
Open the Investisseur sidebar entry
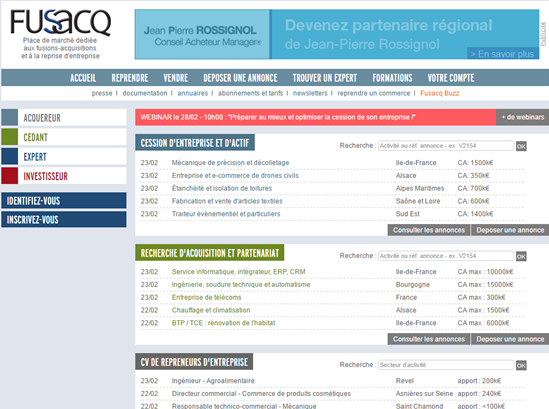coord(64,176)
